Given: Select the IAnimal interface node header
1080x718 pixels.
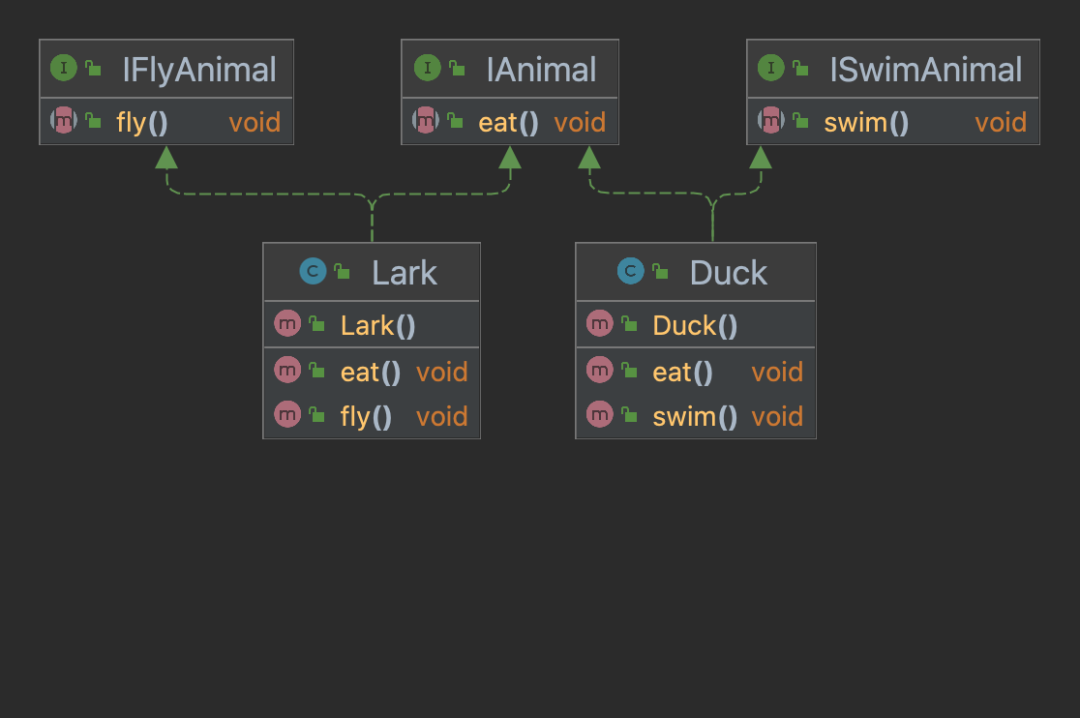Looking at the screenshot, I should click(x=541, y=69).
